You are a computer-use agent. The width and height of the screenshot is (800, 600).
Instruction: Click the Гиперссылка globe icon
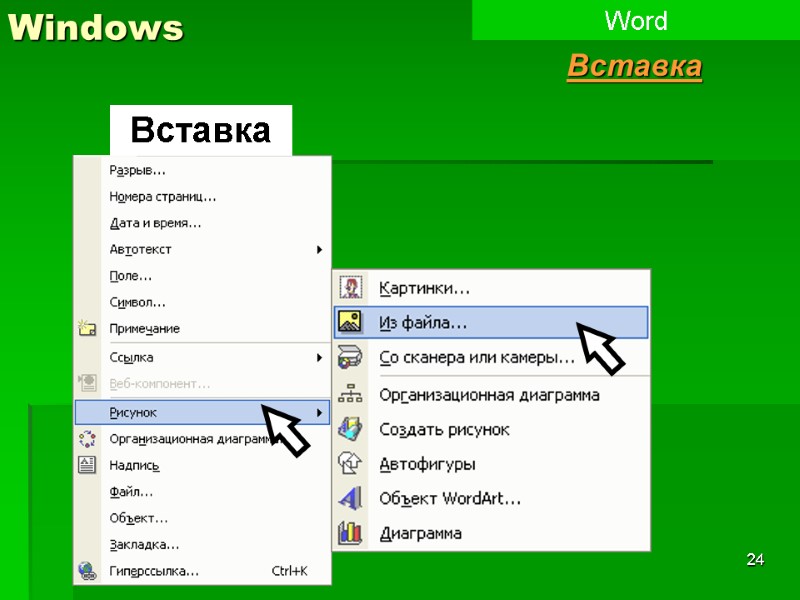[x=87, y=570]
